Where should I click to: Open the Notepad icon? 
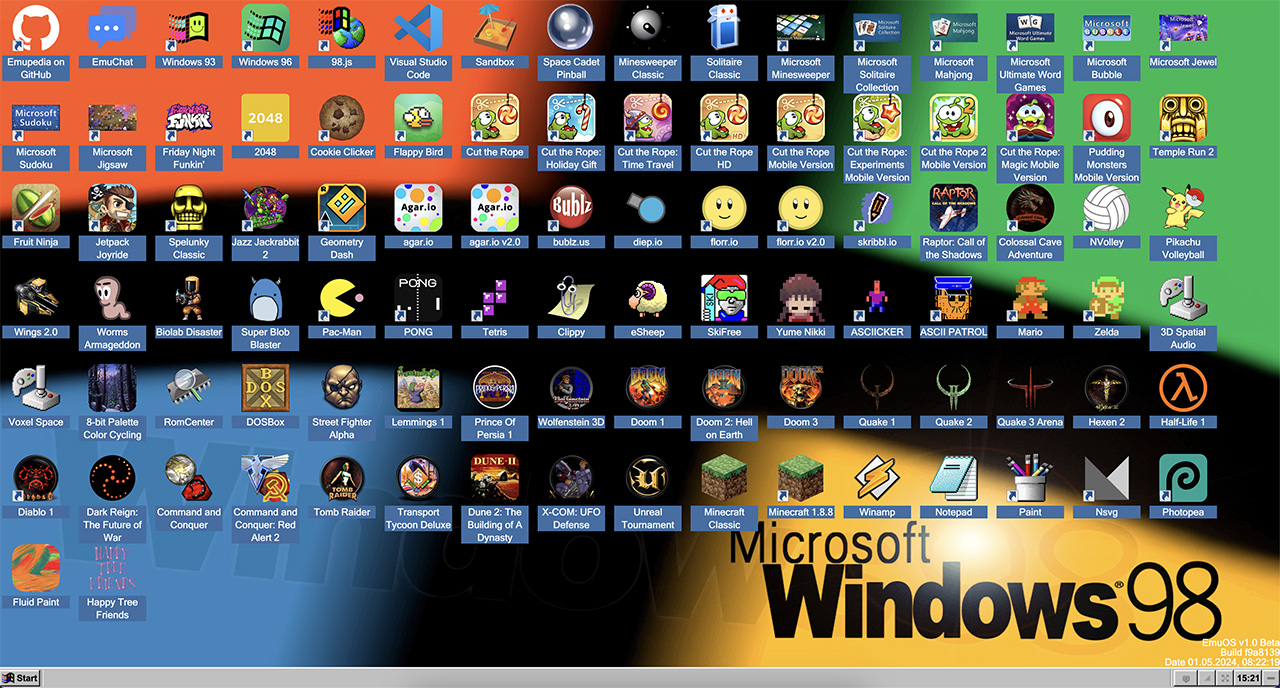tap(954, 478)
